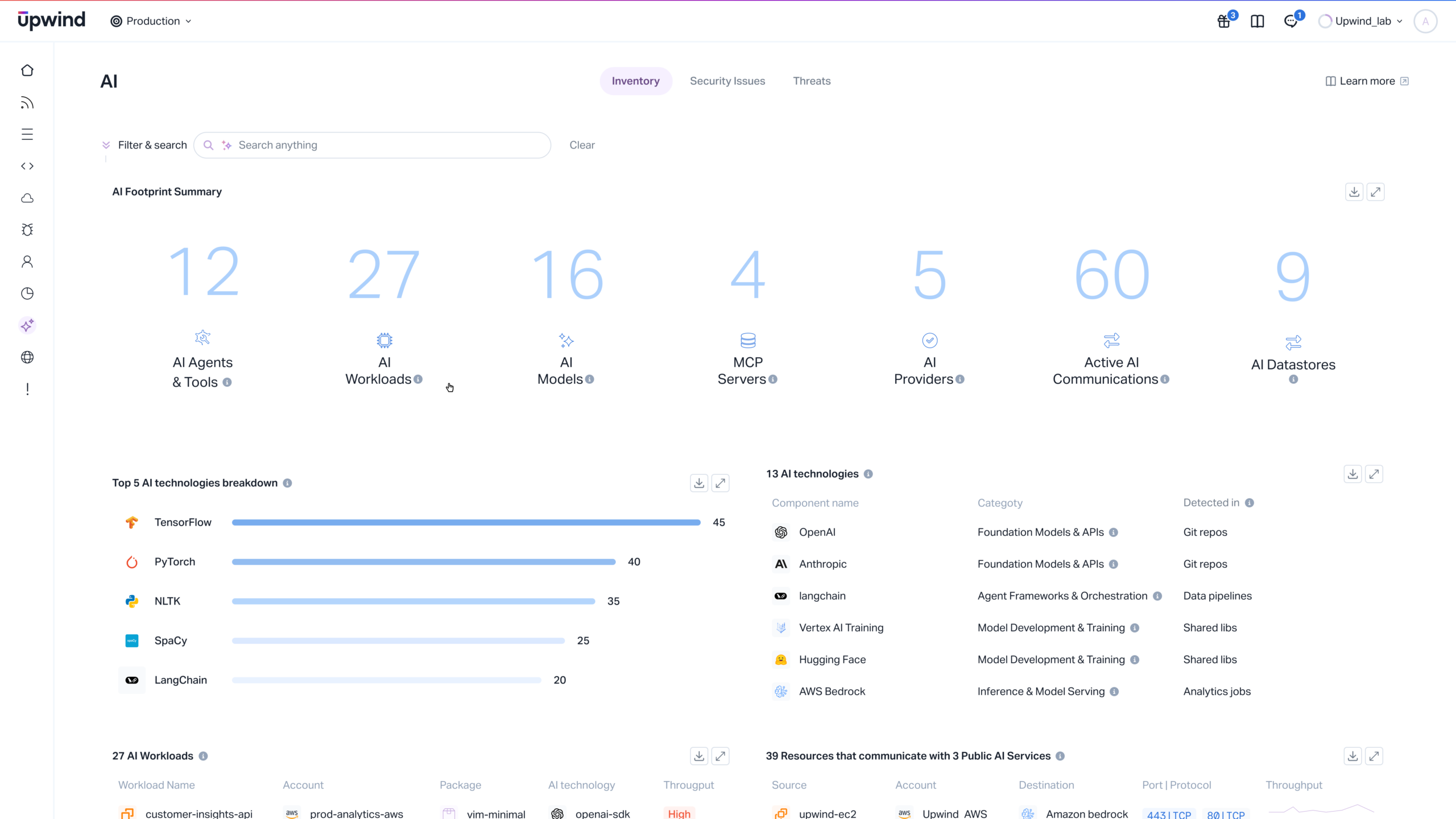1456x819 pixels.
Task: Switch to the Threats tab
Action: pos(812,81)
